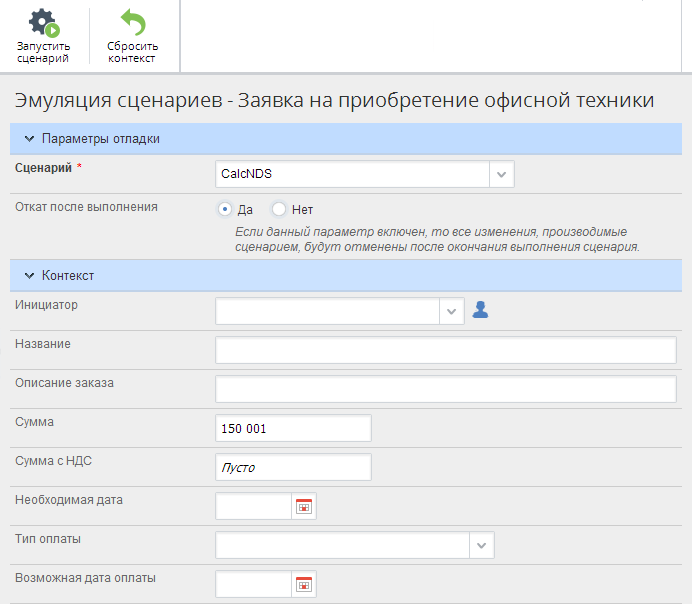Click the italic rollback hint text

(x=437, y=239)
